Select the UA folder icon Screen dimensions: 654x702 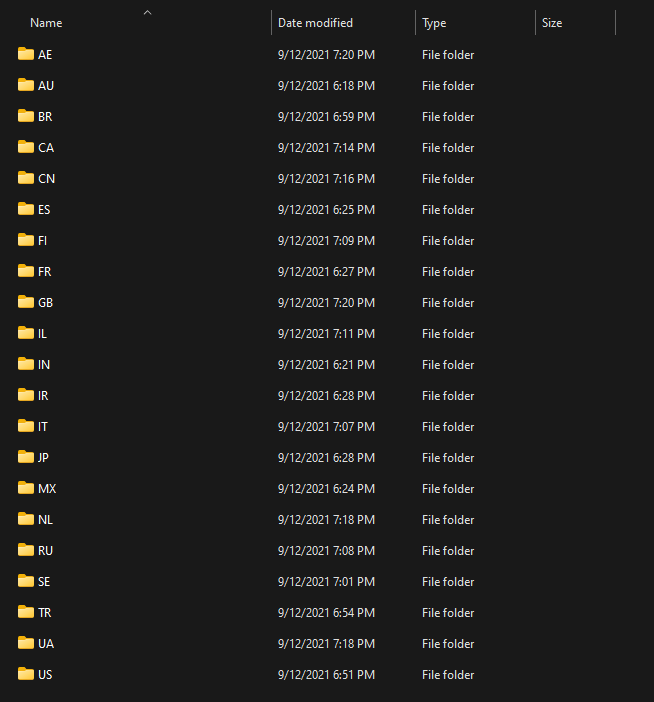click(x=26, y=643)
